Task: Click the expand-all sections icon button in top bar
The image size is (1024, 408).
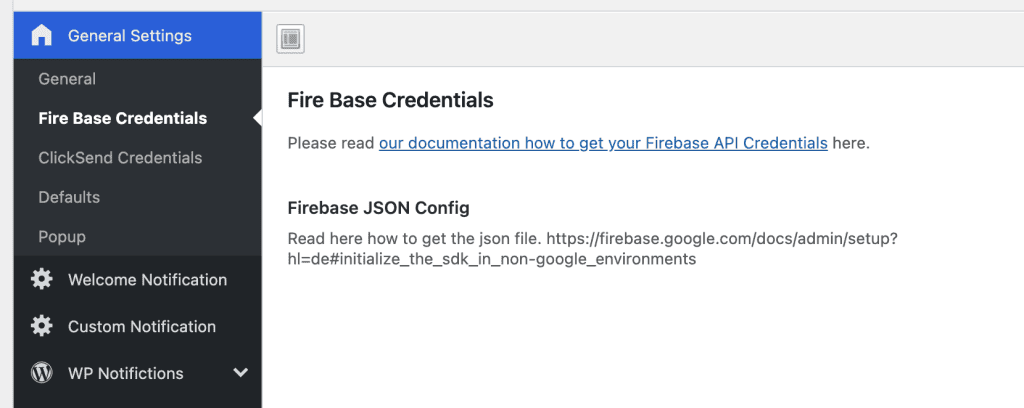Action: pos(291,39)
